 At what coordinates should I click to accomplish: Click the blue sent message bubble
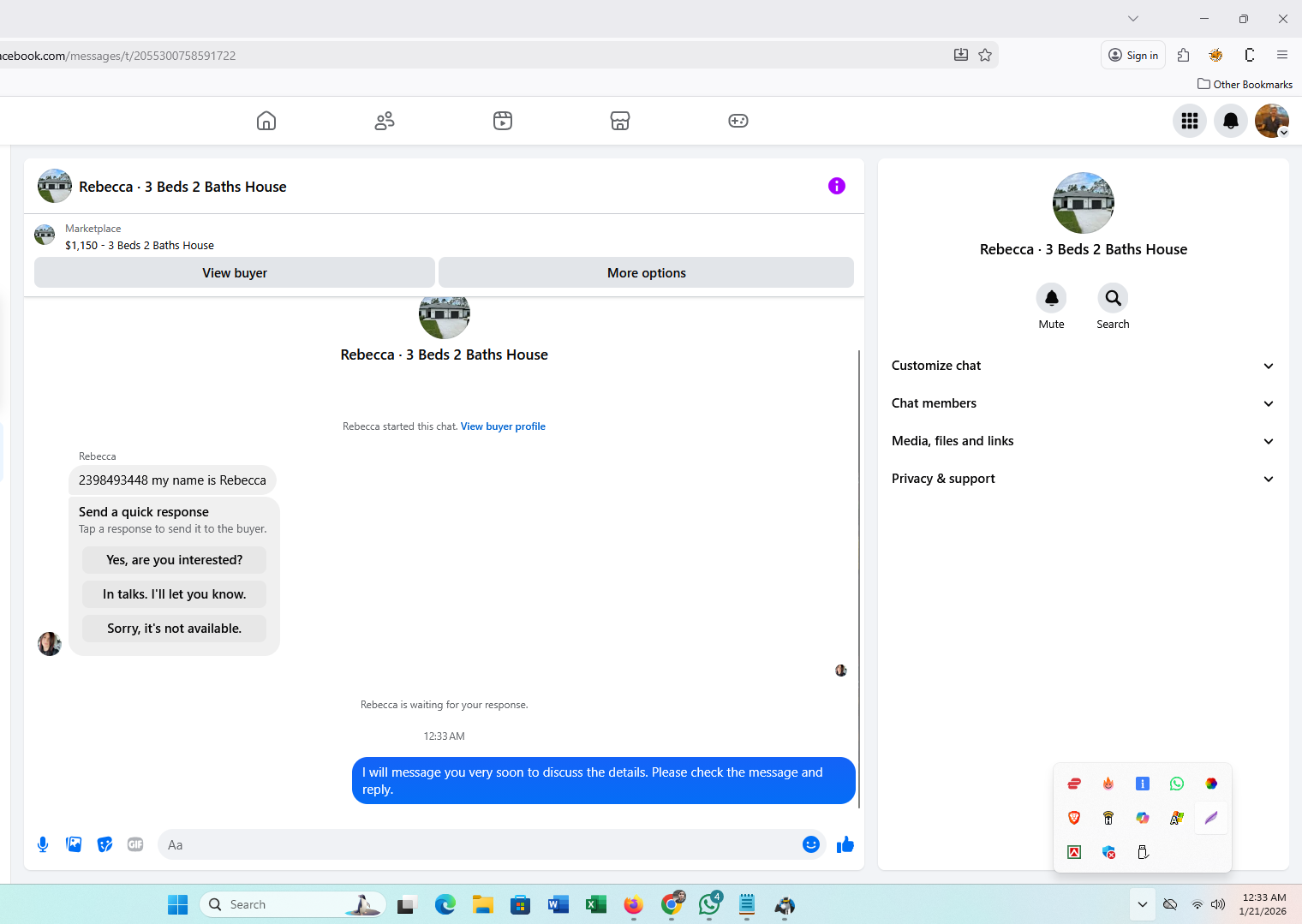(604, 781)
